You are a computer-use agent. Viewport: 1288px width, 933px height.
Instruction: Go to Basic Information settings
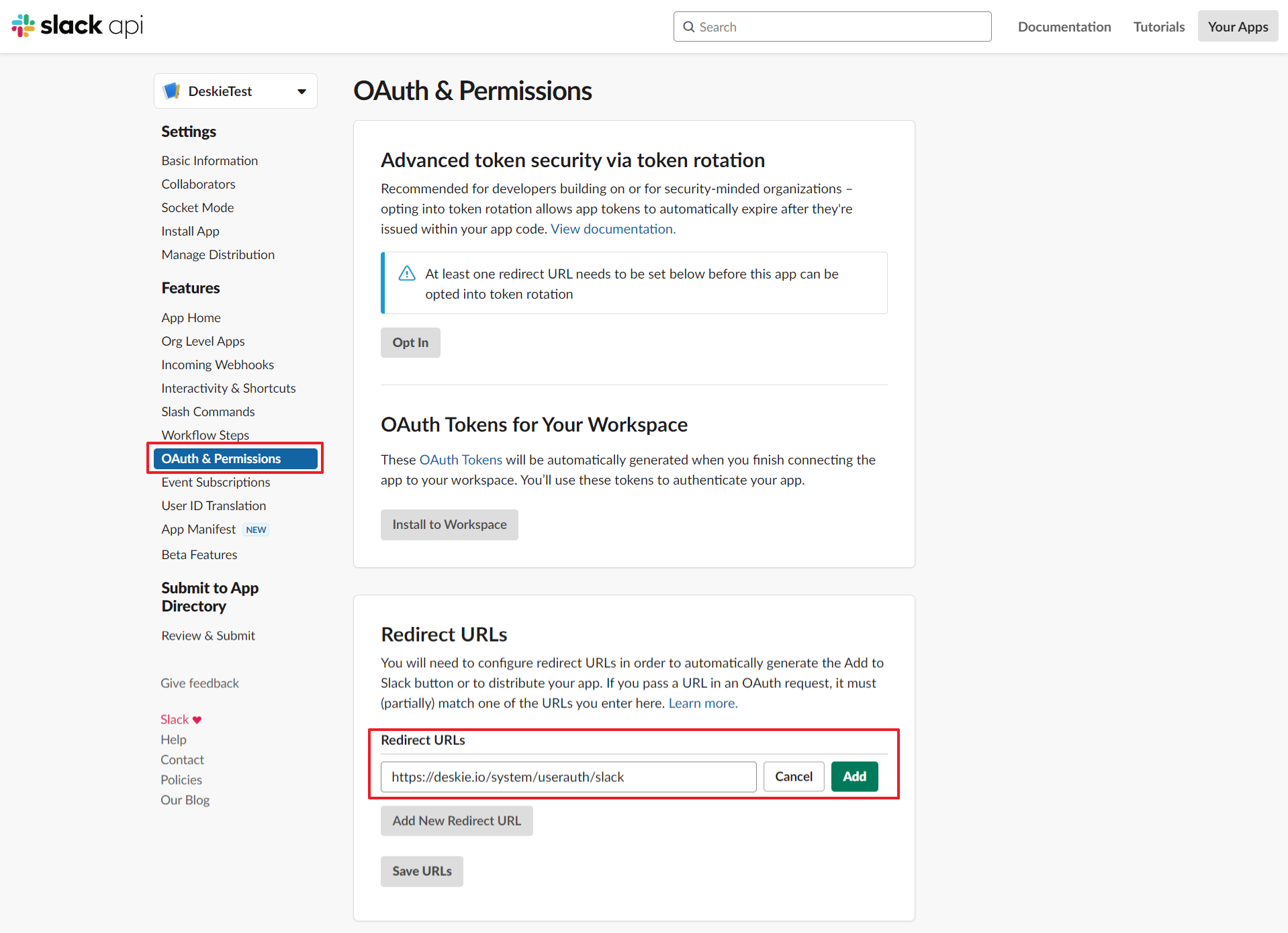click(x=210, y=160)
